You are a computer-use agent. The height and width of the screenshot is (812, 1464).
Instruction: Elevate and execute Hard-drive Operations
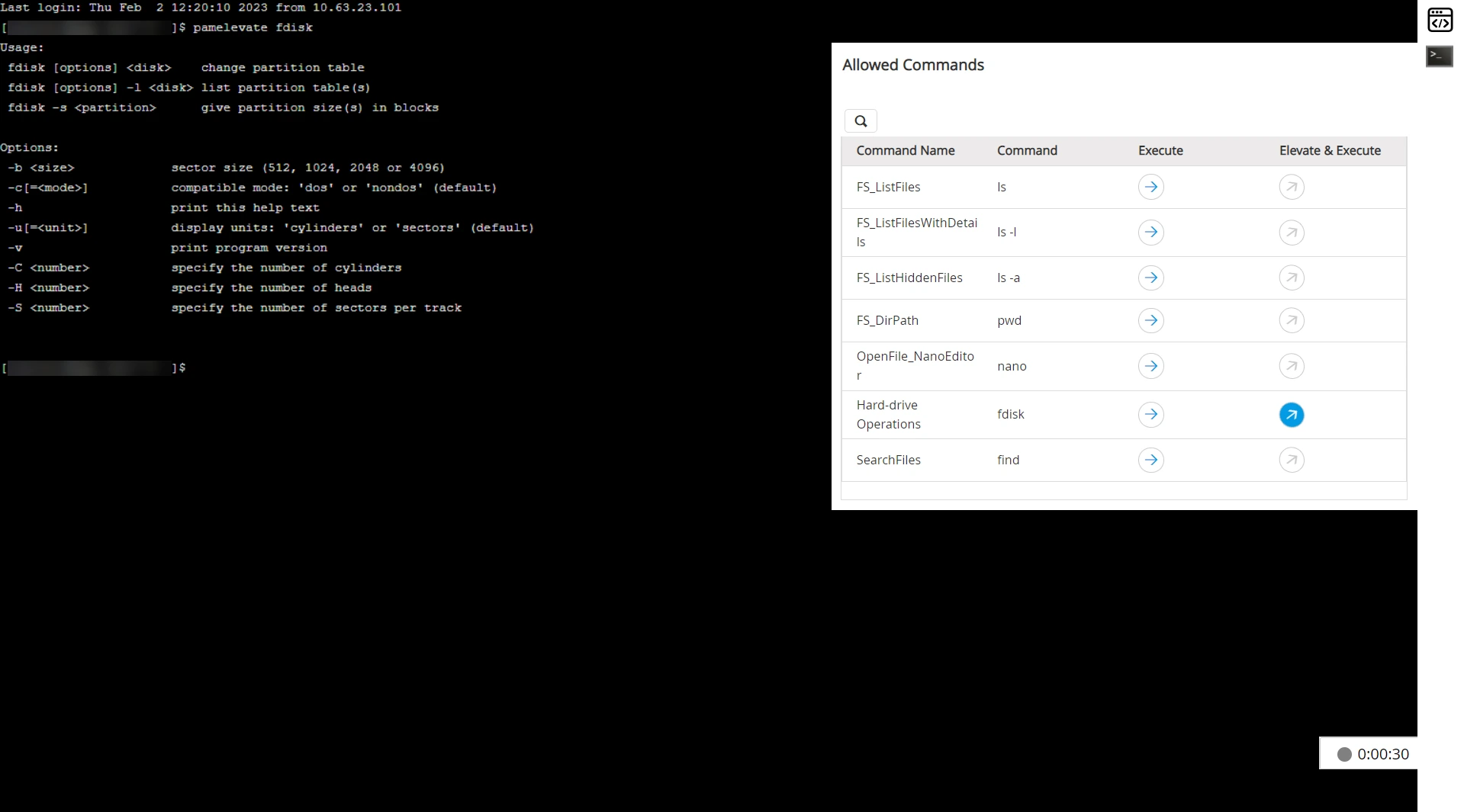coord(1292,414)
